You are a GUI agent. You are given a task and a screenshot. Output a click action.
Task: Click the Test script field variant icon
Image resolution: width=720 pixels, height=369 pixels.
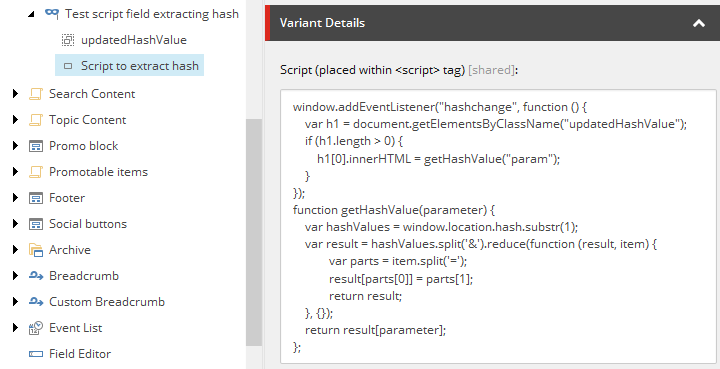click(51, 14)
